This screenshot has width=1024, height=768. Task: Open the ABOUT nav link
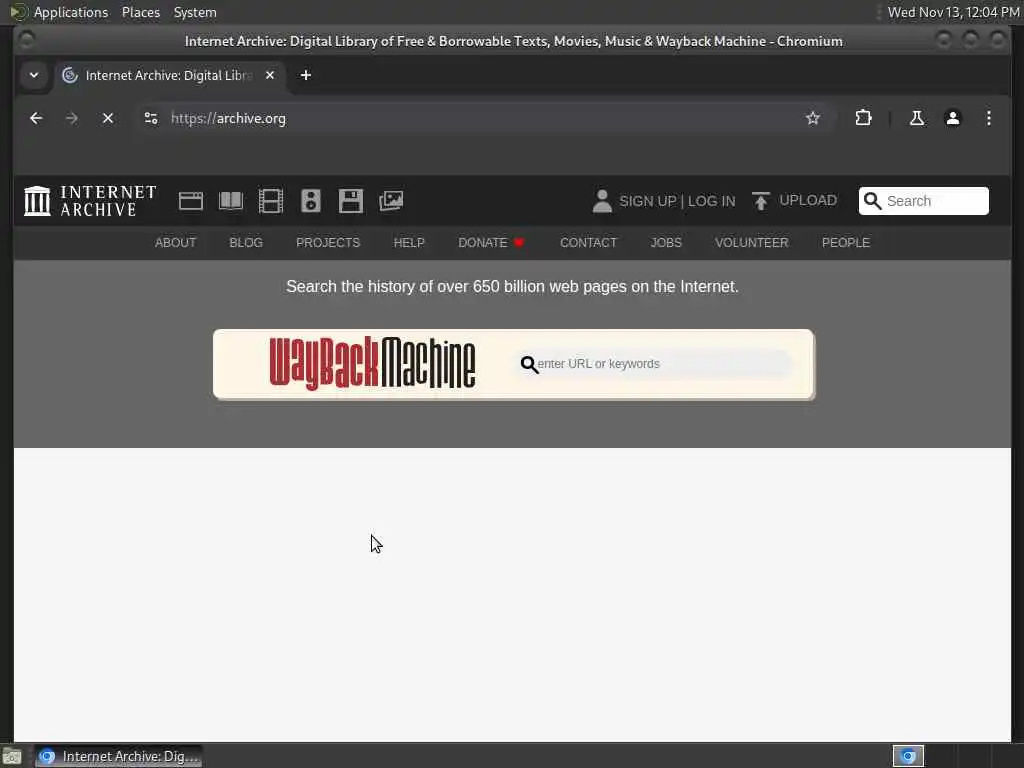point(175,243)
